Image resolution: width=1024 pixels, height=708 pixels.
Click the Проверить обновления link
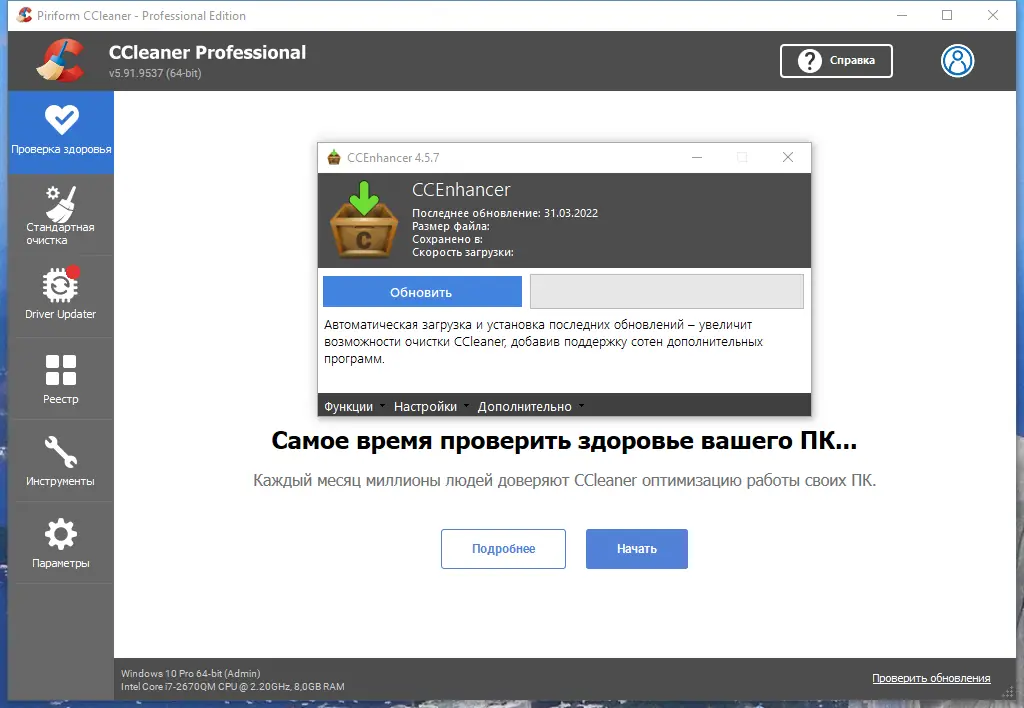click(931, 679)
